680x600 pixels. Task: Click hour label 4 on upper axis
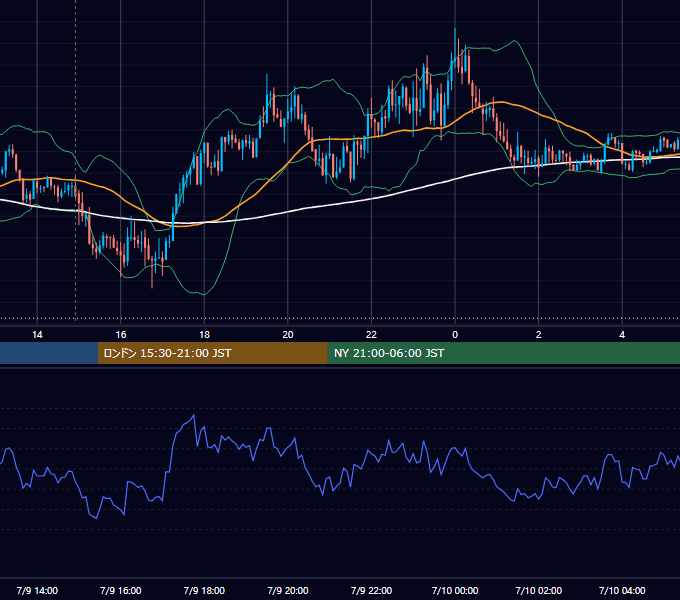point(622,335)
